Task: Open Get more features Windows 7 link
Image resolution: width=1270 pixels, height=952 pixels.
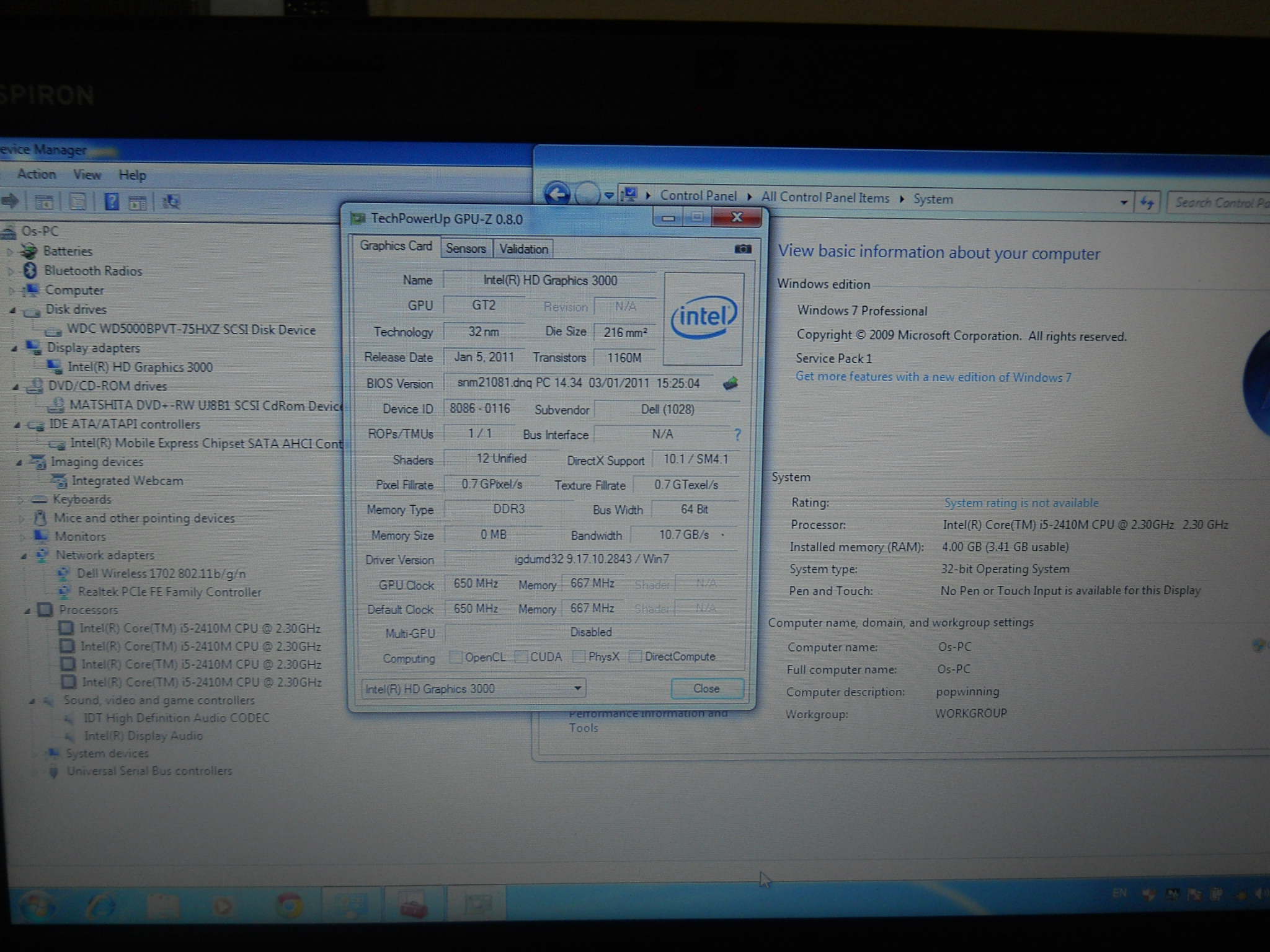Action: 933,377
